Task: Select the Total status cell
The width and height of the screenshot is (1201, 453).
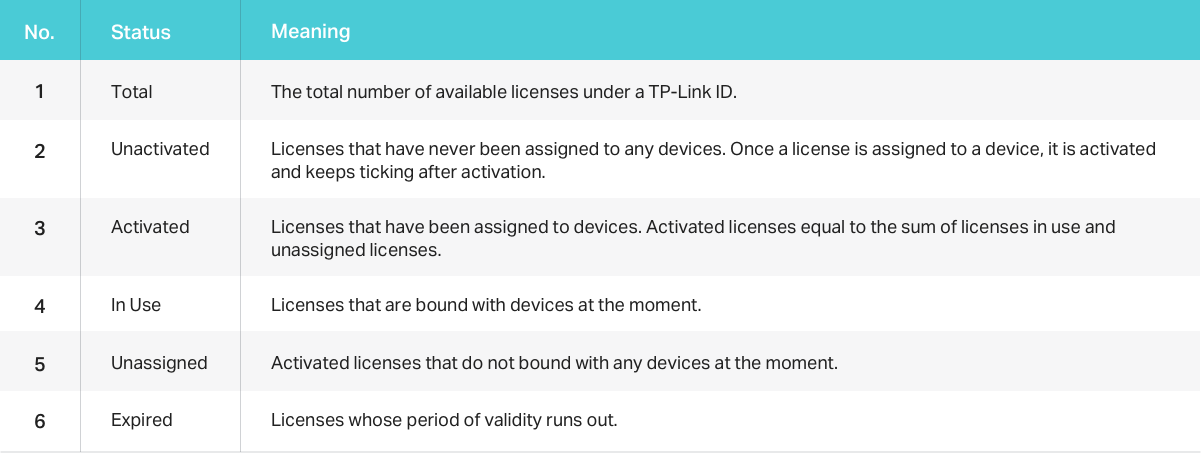Action: coord(132,91)
